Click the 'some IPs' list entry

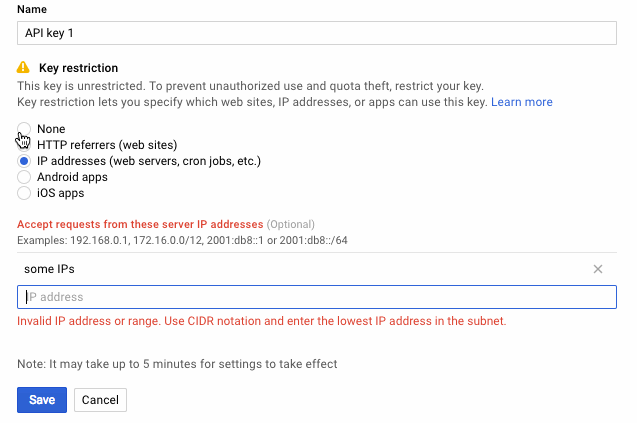click(x=49, y=269)
